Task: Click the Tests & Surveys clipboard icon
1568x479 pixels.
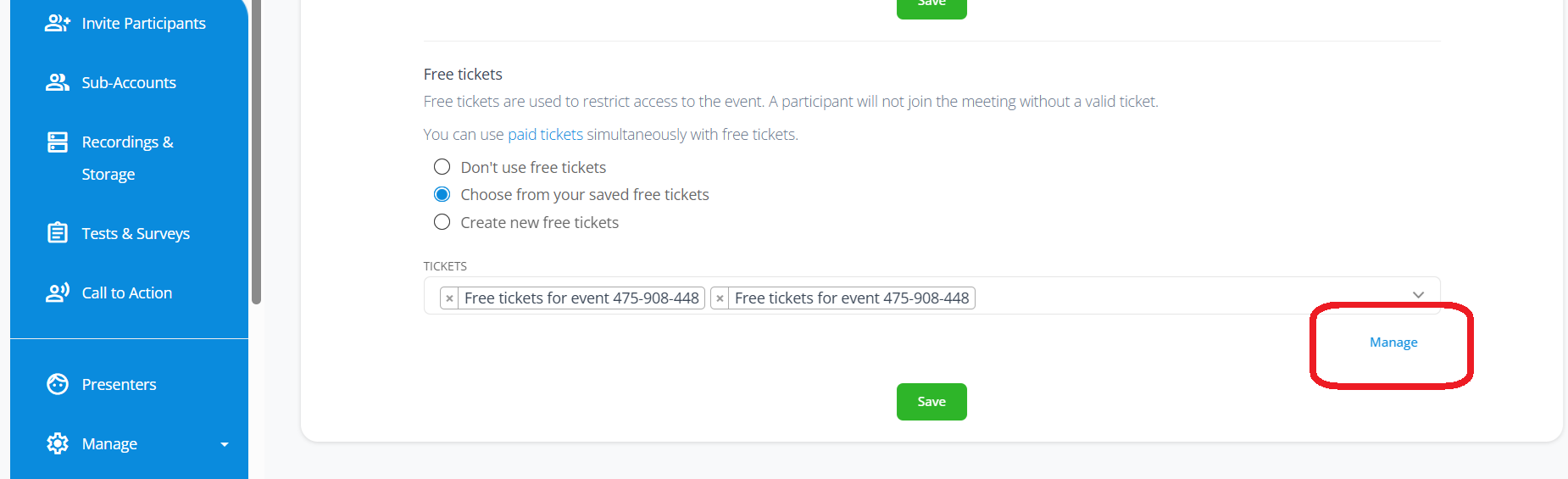Action: click(x=57, y=232)
